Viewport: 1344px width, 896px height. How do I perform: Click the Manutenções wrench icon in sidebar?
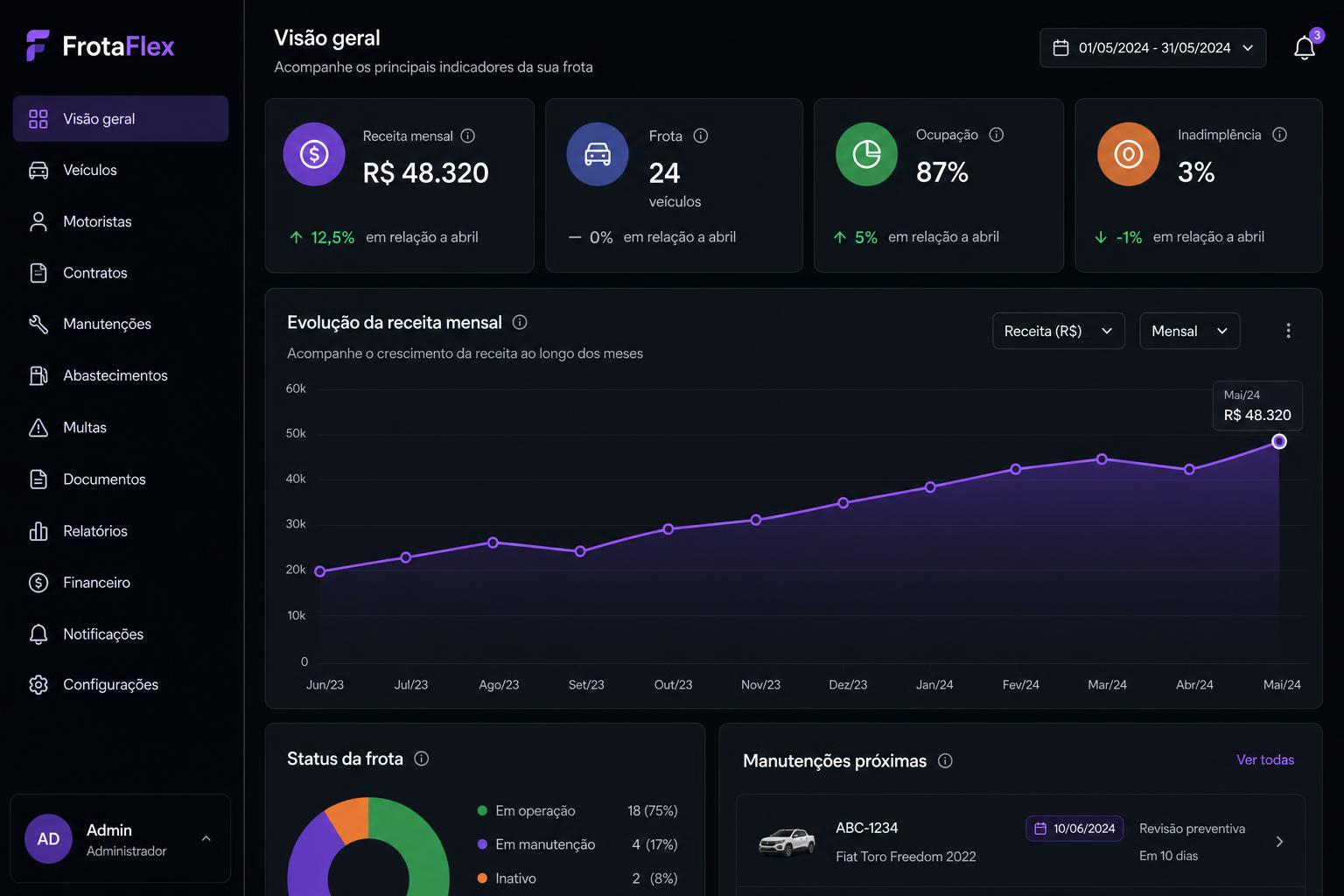point(38,324)
